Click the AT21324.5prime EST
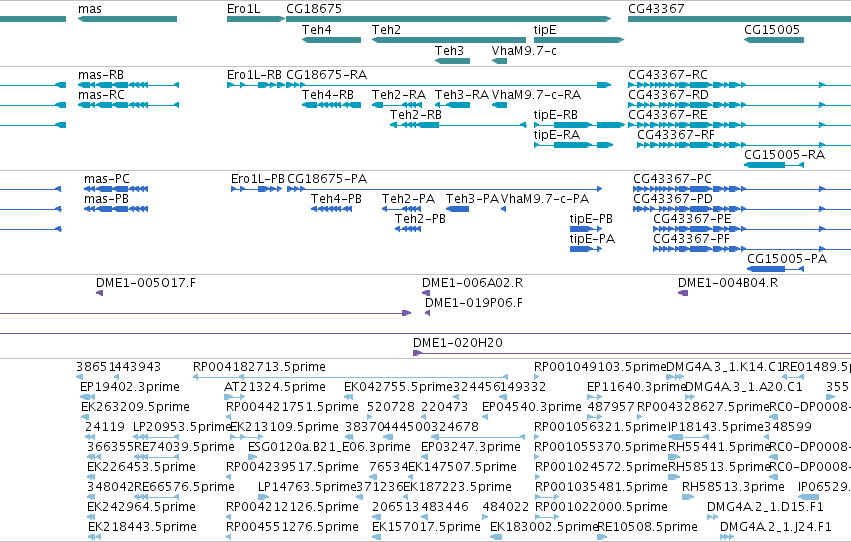This screenshot has width=851, height=542. [x=234, y=397]
